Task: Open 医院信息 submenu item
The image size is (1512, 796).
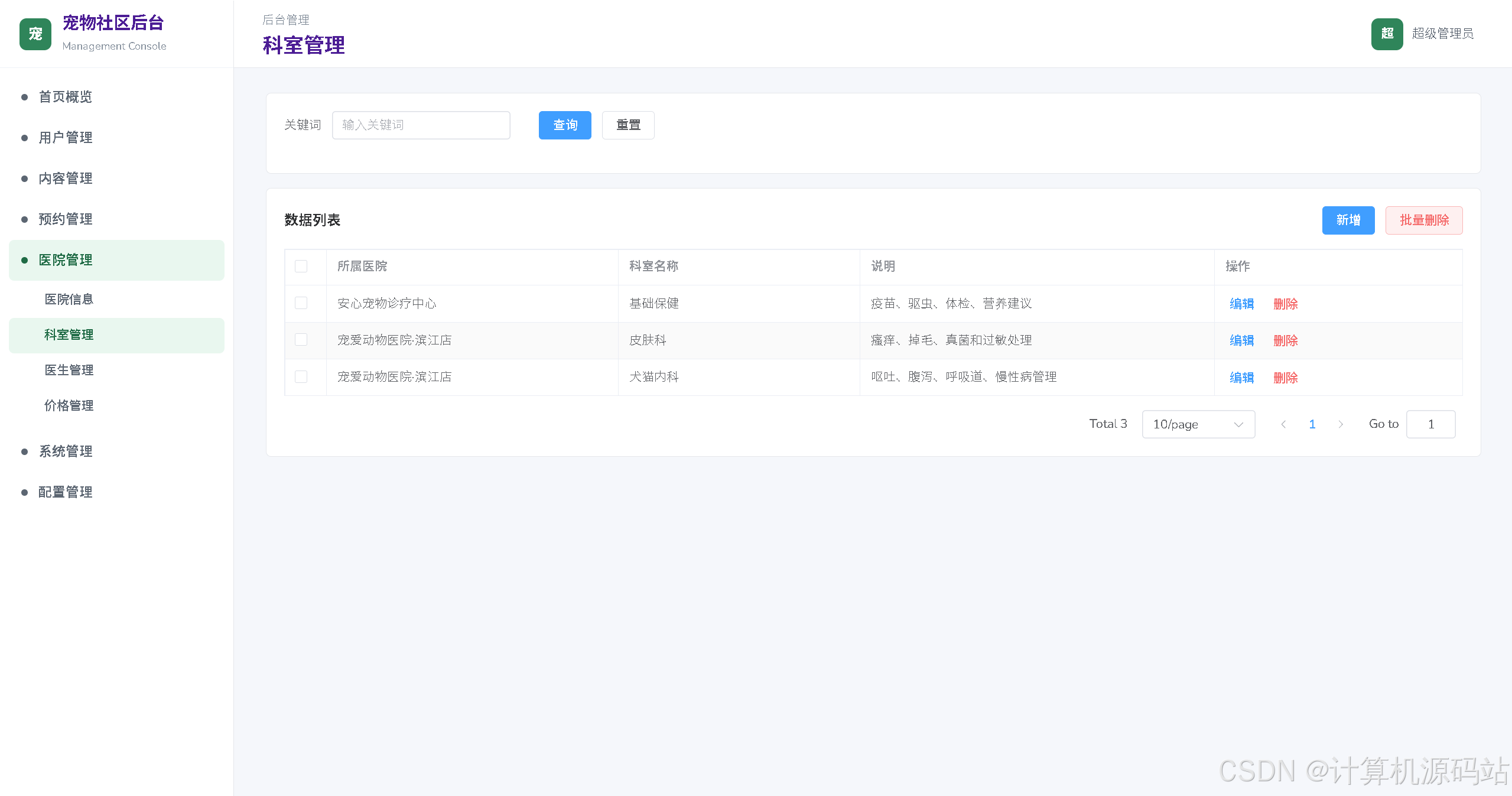Action: click(116, 300)
